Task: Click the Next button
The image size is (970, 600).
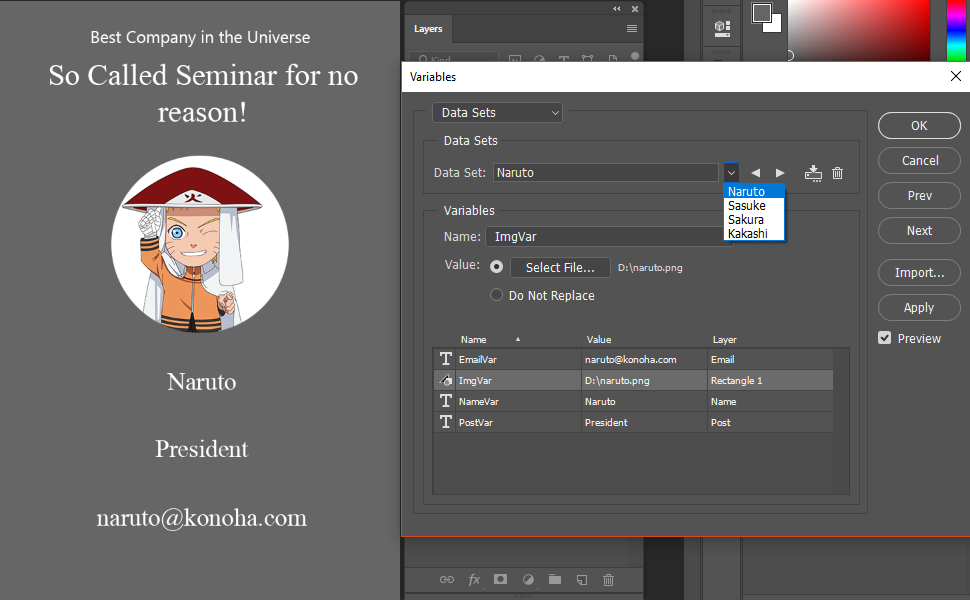Action: click(919, 231)
